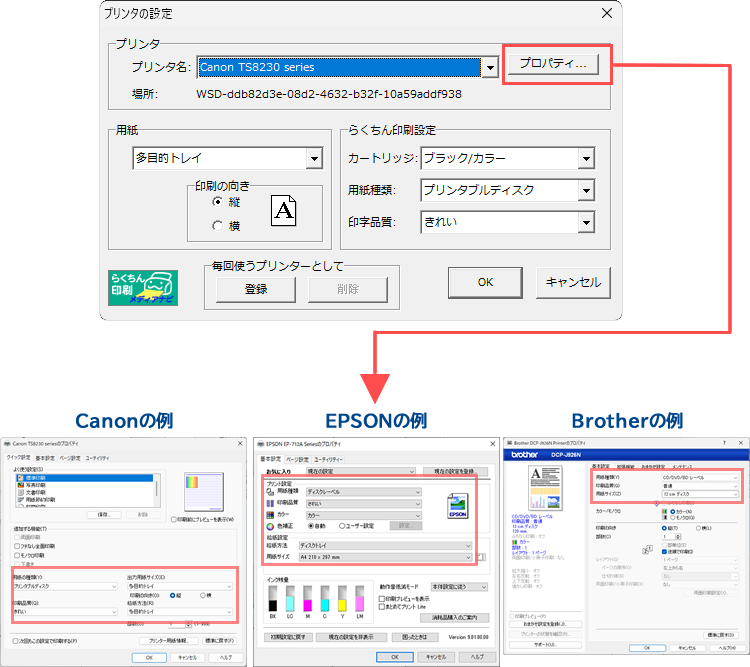Click the EPSON photo page preview icon
750x667 pixels.
[457, 506]
